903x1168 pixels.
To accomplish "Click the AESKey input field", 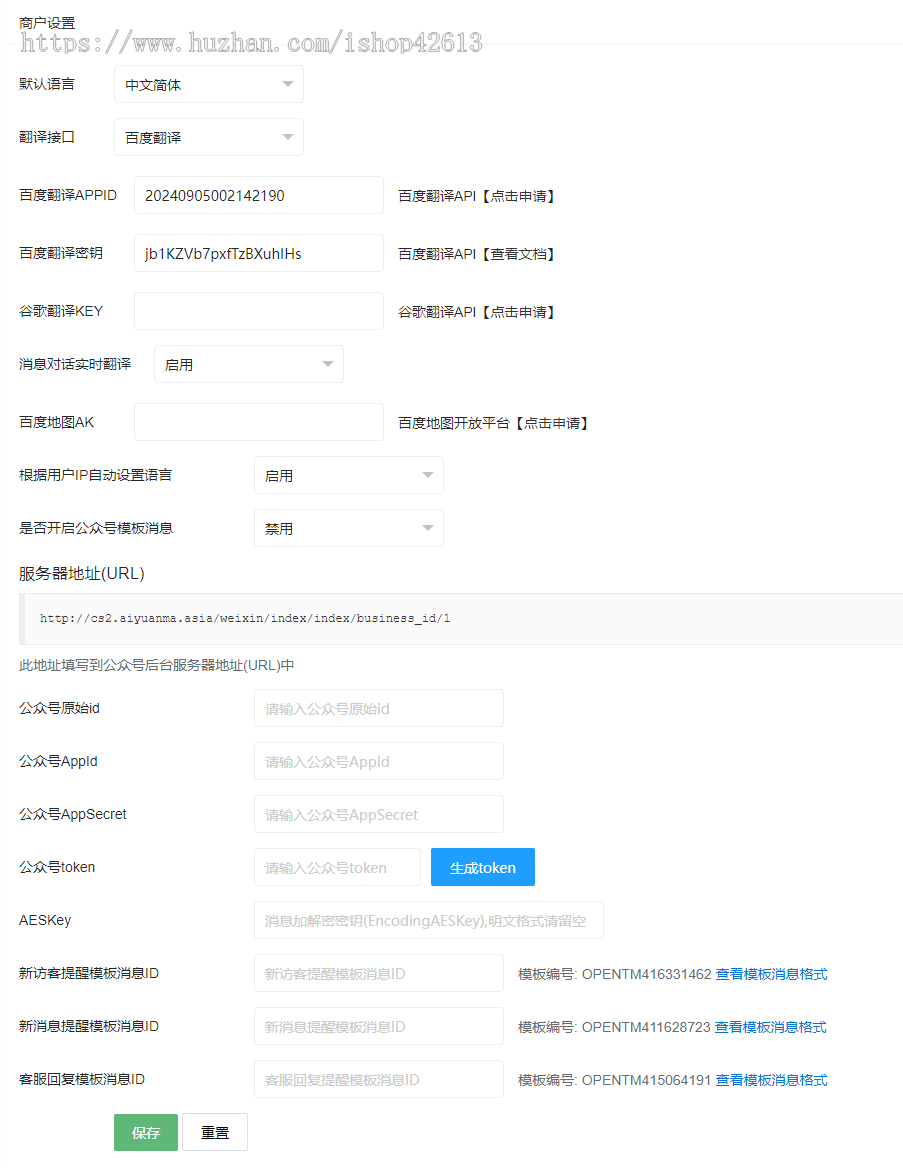I will 428,920.
